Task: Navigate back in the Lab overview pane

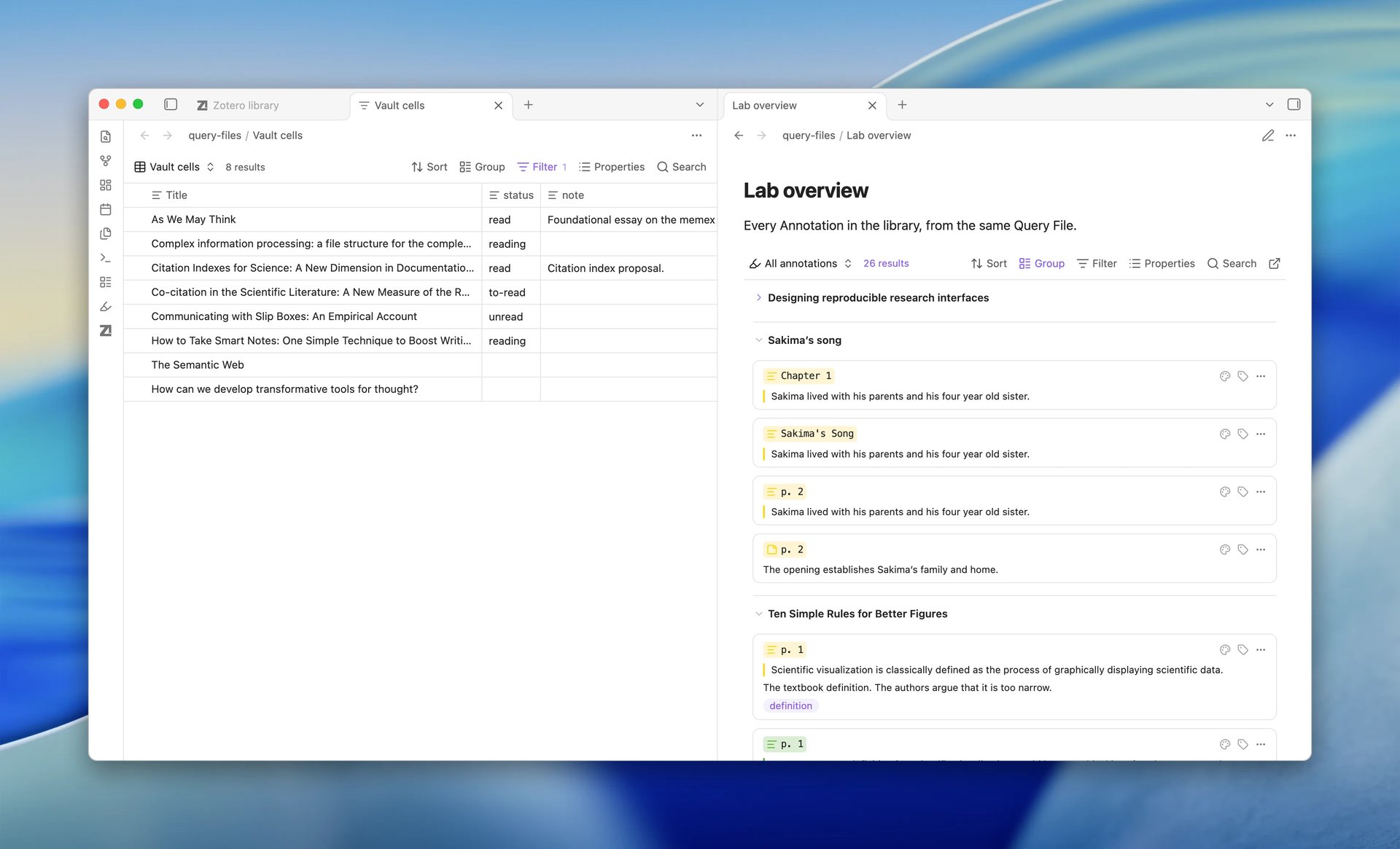Action: pos(739,136)
